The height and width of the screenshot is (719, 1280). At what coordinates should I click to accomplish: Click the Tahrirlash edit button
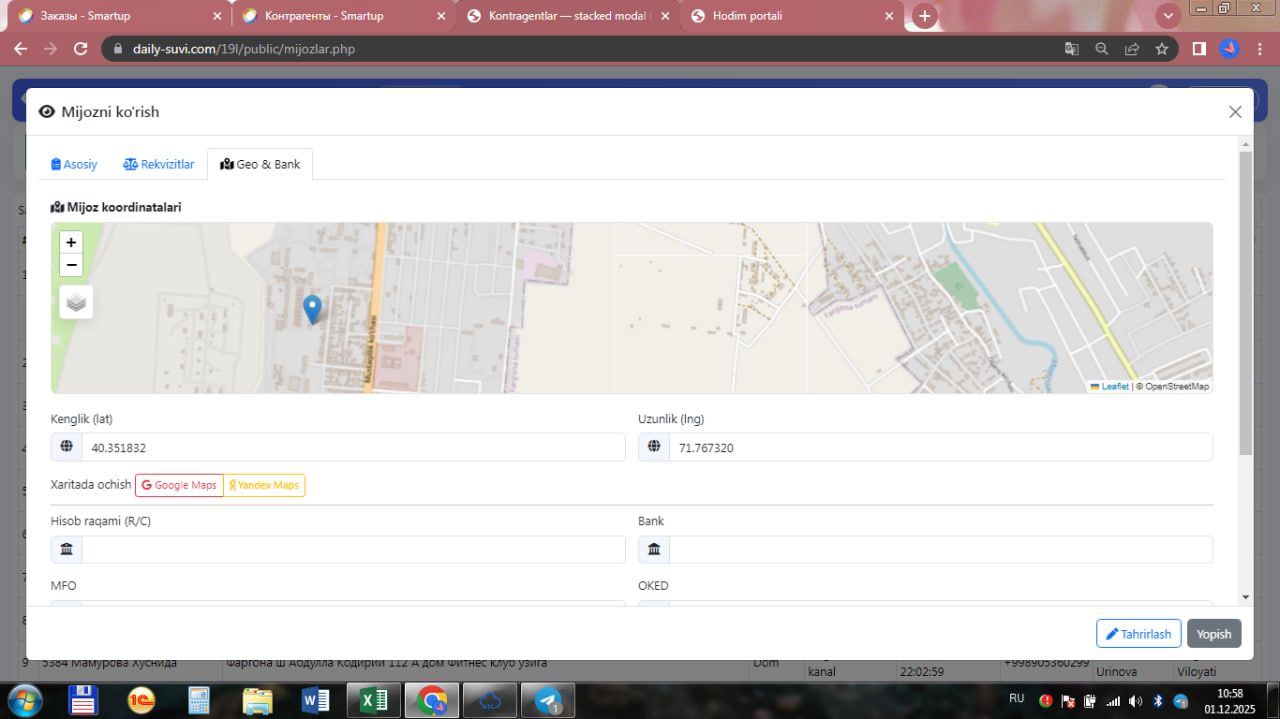click(x=1138, y=634)
